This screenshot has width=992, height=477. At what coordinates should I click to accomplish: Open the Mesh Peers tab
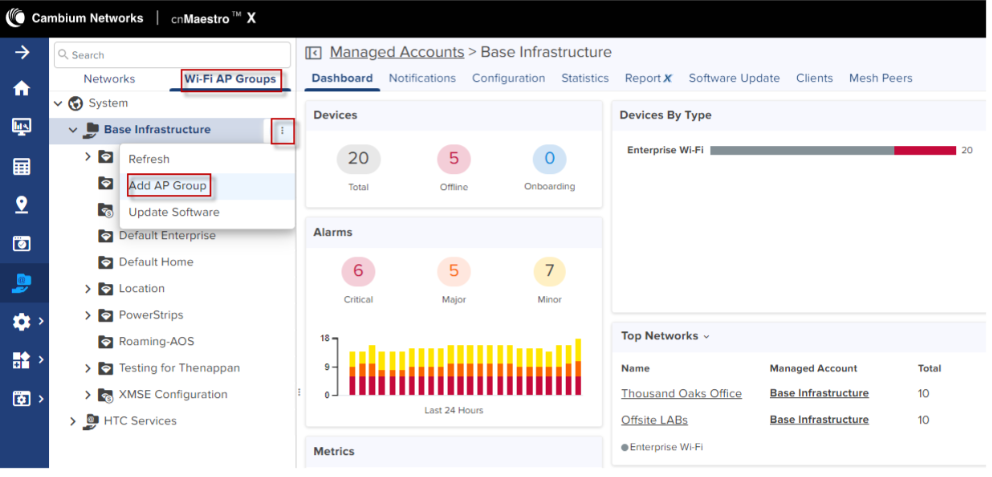(881, 78)
